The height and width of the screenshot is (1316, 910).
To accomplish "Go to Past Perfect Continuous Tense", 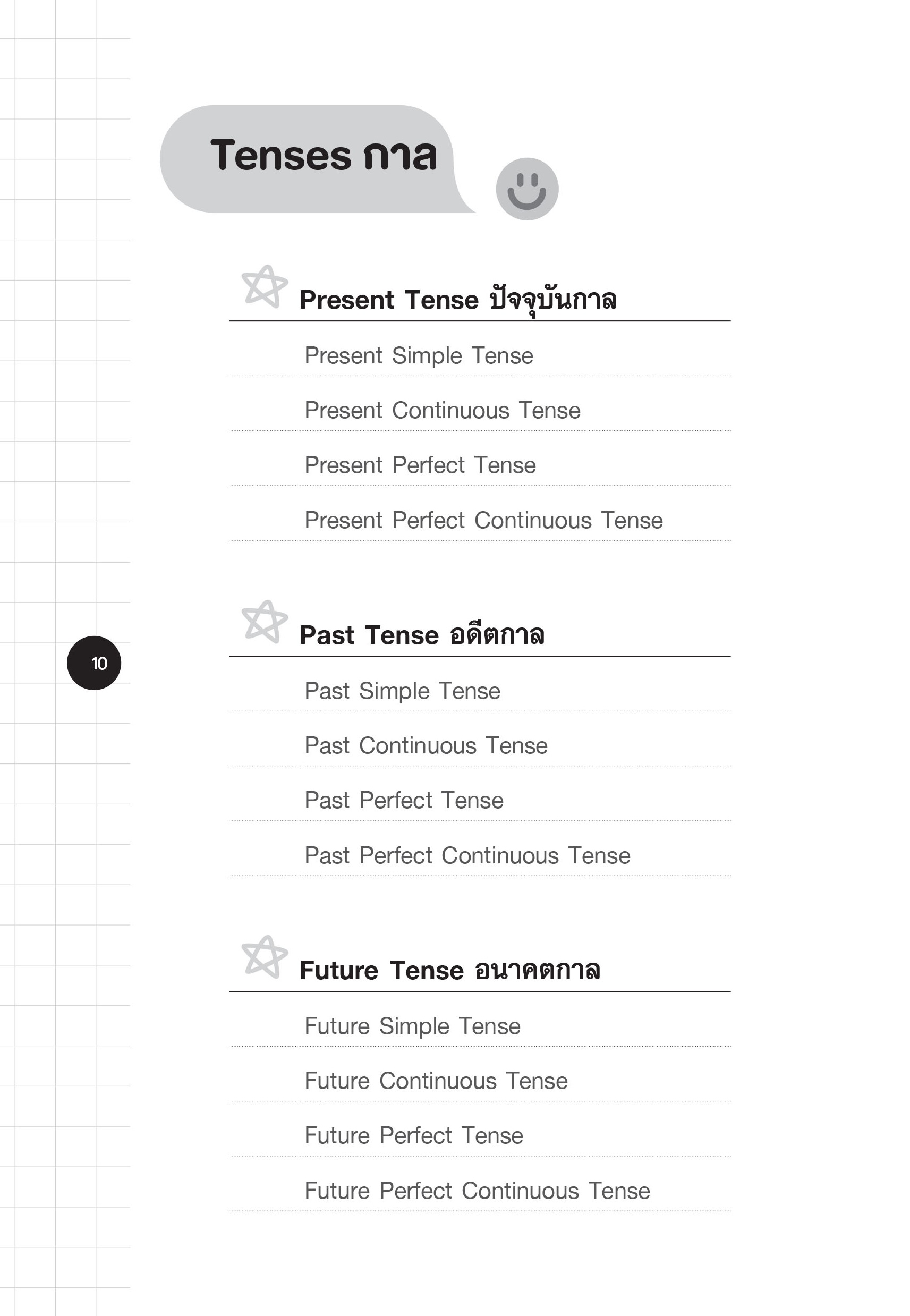I will (x=467, y=856).
